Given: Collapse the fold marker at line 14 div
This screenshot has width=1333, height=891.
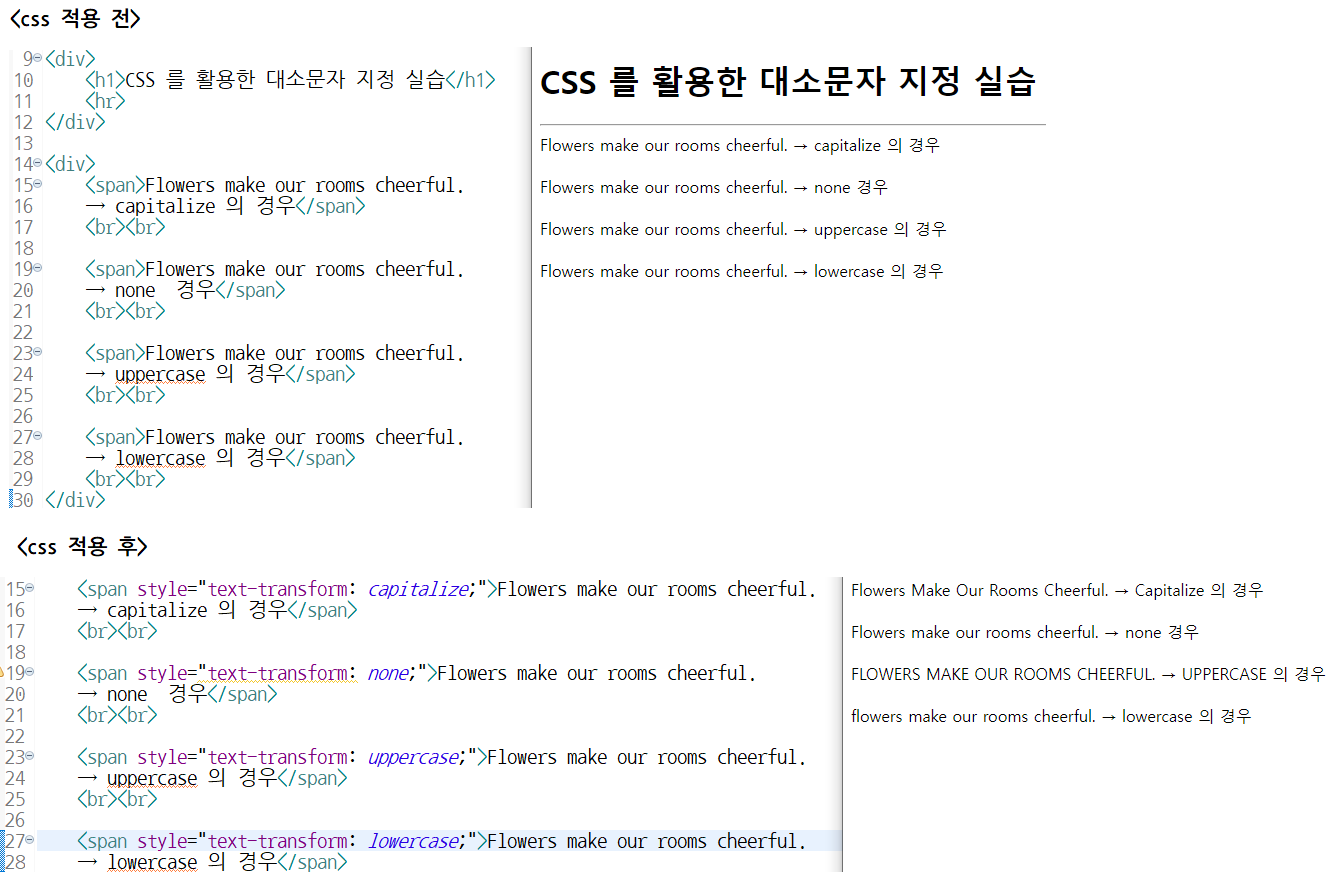Looking at the screenshot, I should 38,162.
